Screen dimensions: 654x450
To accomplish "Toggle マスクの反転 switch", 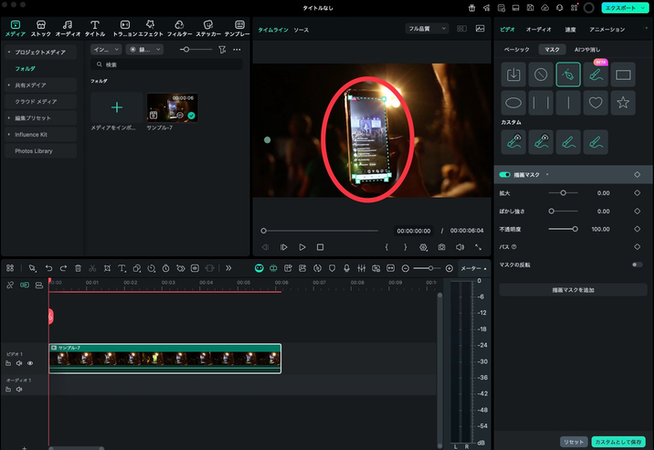I will point(637,265).
